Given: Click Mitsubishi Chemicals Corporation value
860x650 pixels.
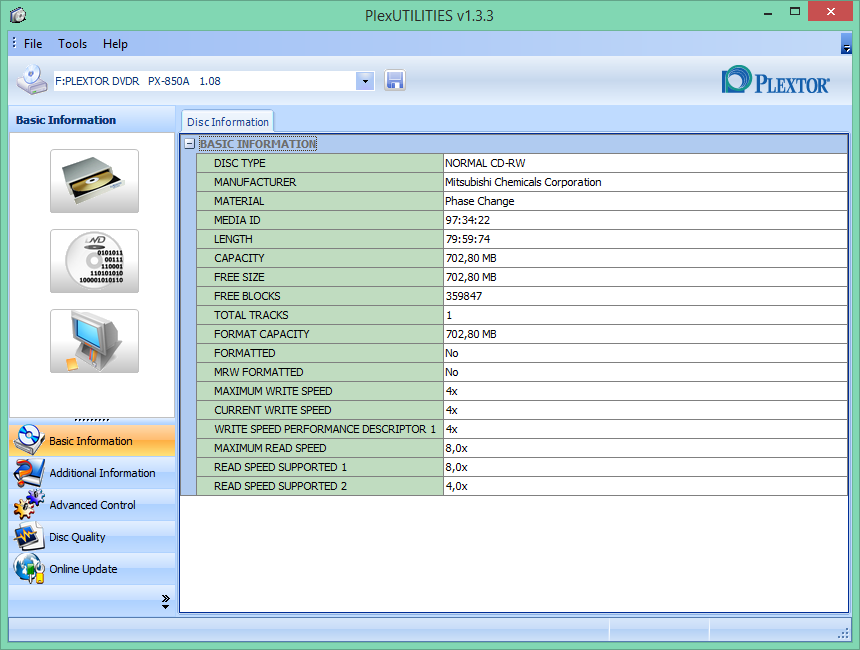Looking at the screenshot, I should pyautogui.click(x=523, y=182).
